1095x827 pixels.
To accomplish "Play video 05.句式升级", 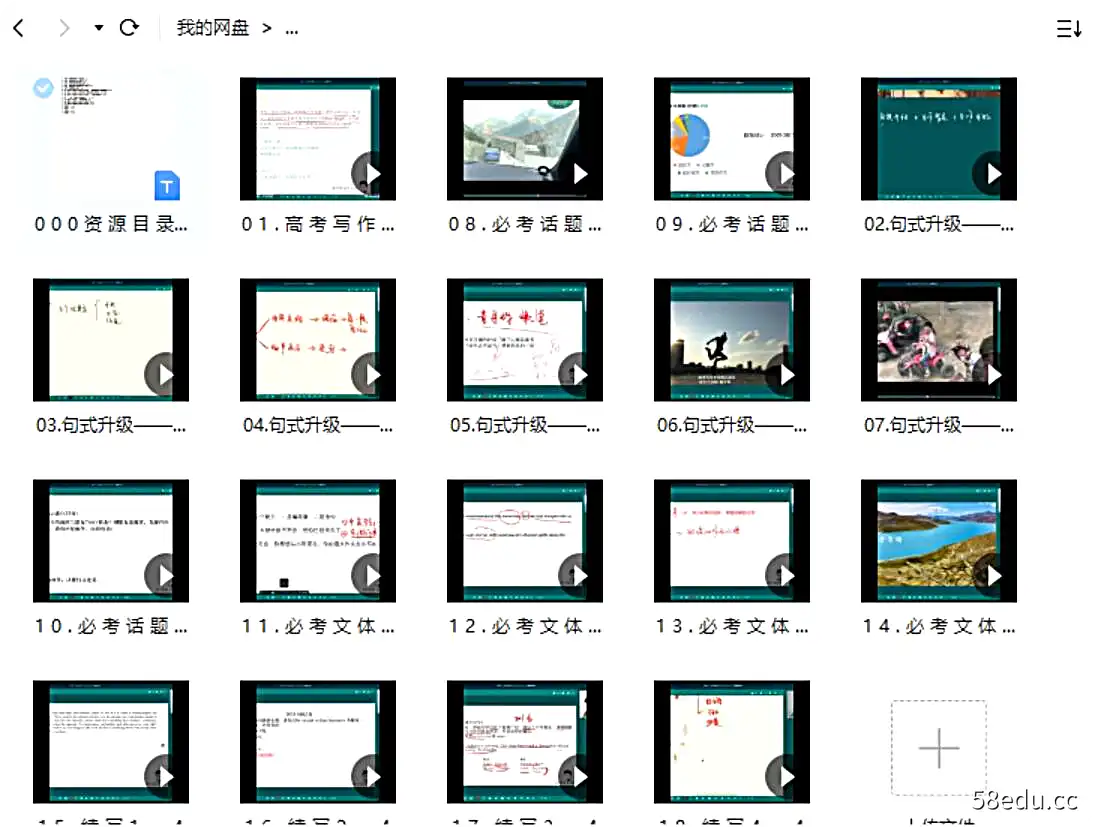I will click(x=524, y=340).
